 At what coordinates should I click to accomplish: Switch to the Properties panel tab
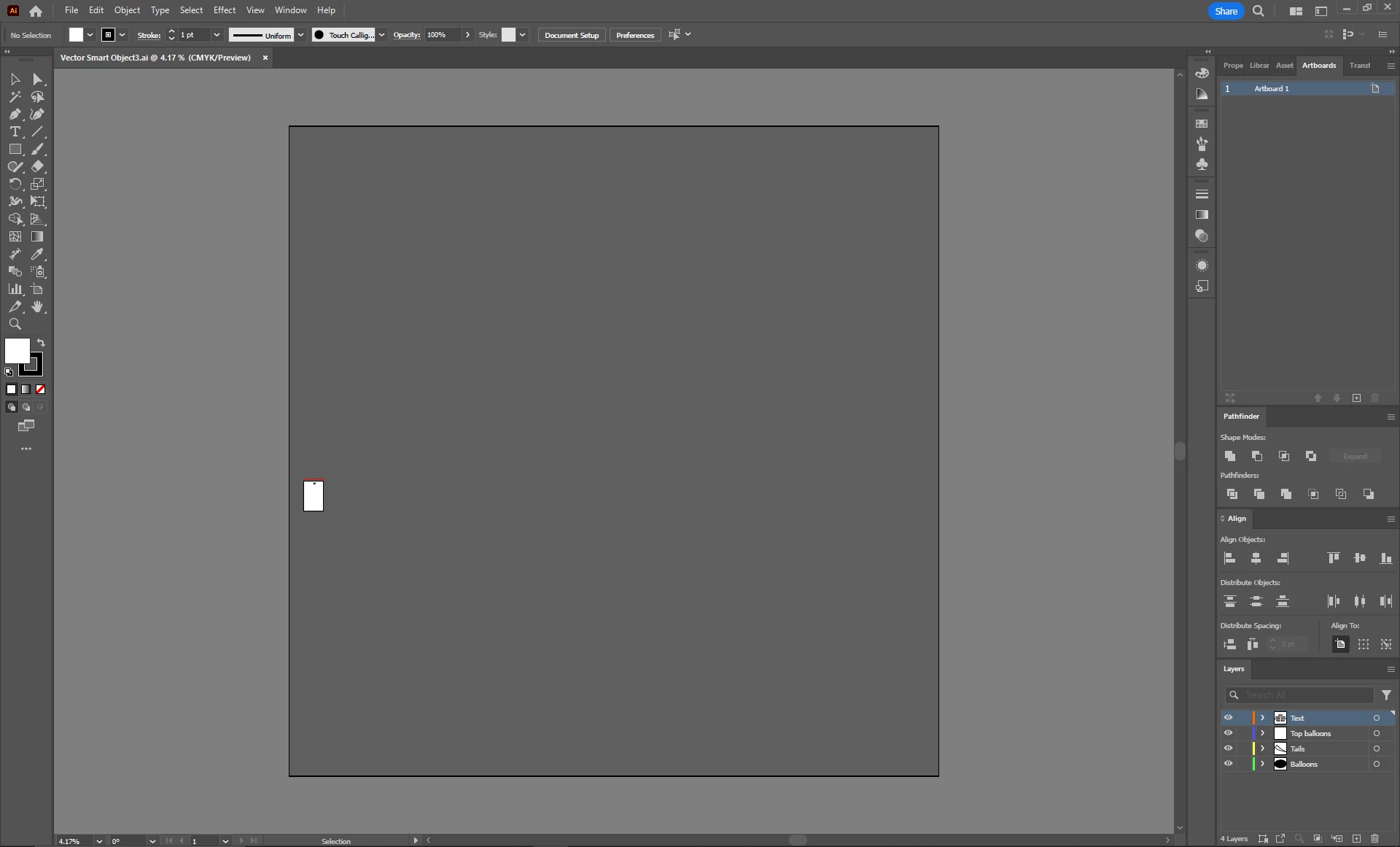[1233, 66]
